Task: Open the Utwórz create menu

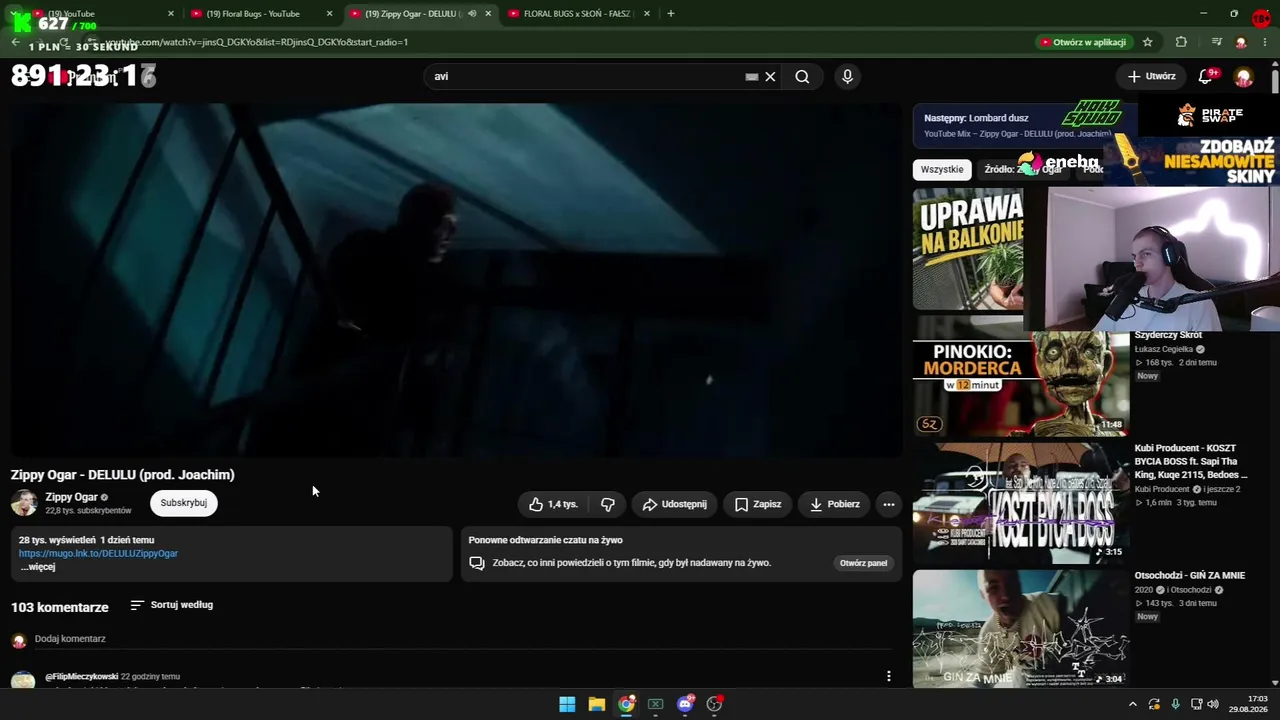Action: click(1152, 76)
